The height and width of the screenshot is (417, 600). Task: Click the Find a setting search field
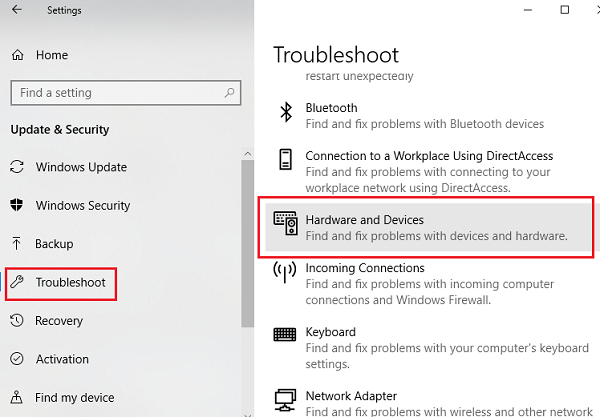tap(126, 93)
